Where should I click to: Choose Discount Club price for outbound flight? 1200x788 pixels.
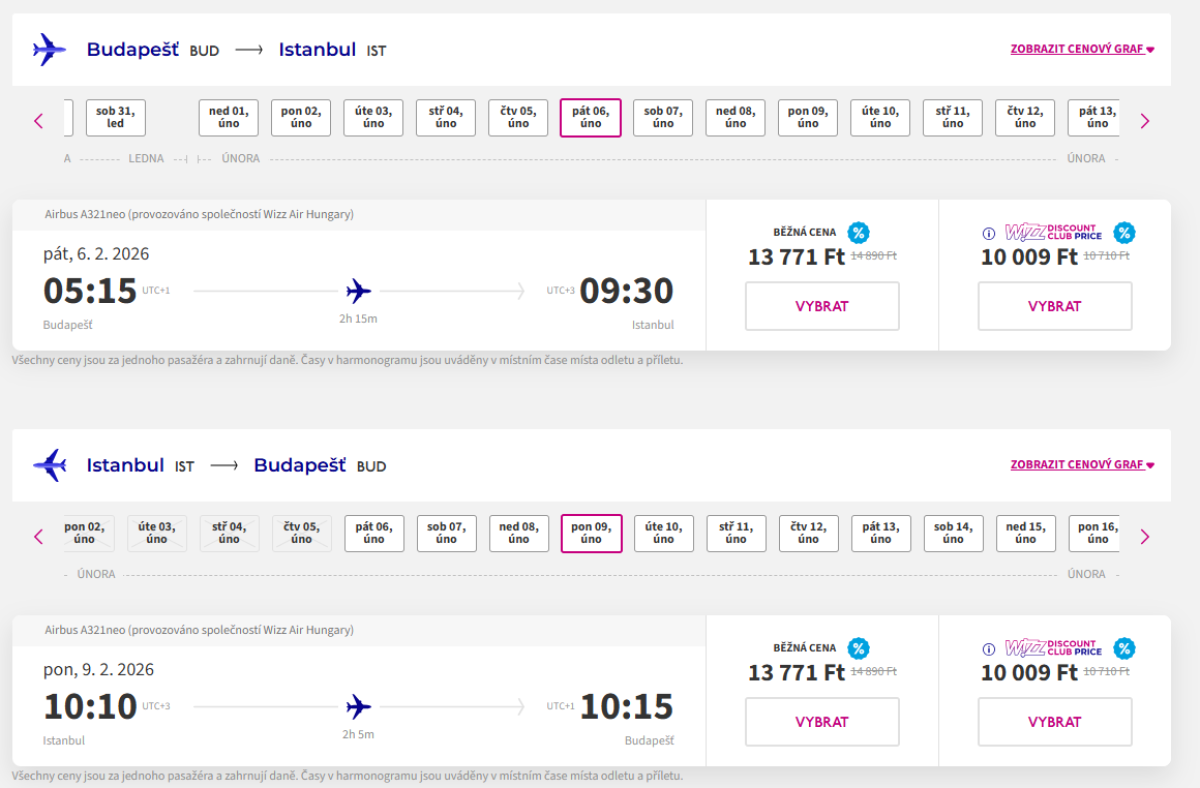[1054, 306]
